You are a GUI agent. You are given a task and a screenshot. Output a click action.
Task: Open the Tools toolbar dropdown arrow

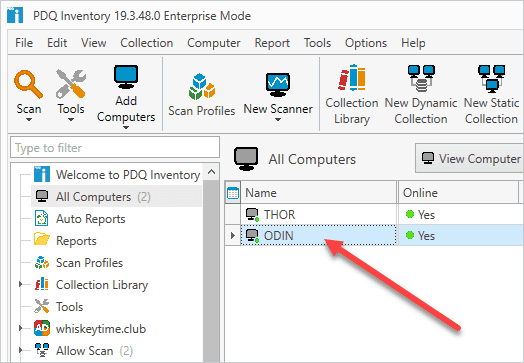tap(71, 120)
